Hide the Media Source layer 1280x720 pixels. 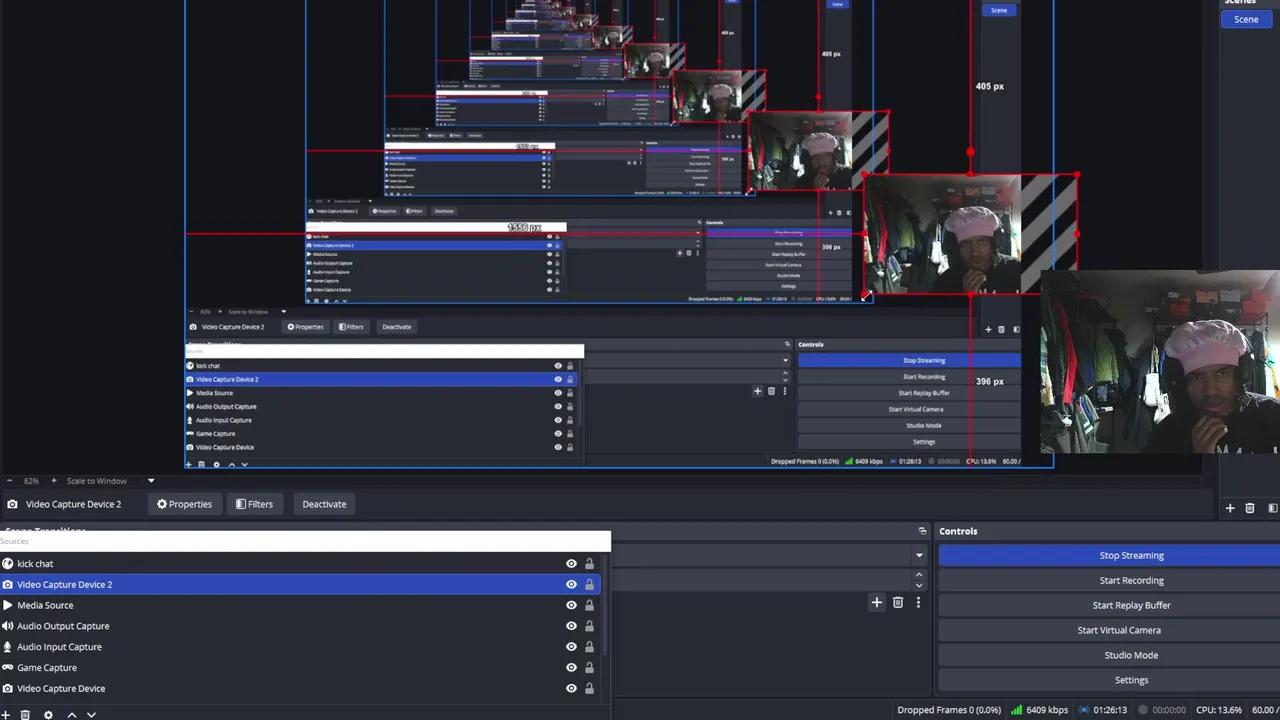pos(571,605)
